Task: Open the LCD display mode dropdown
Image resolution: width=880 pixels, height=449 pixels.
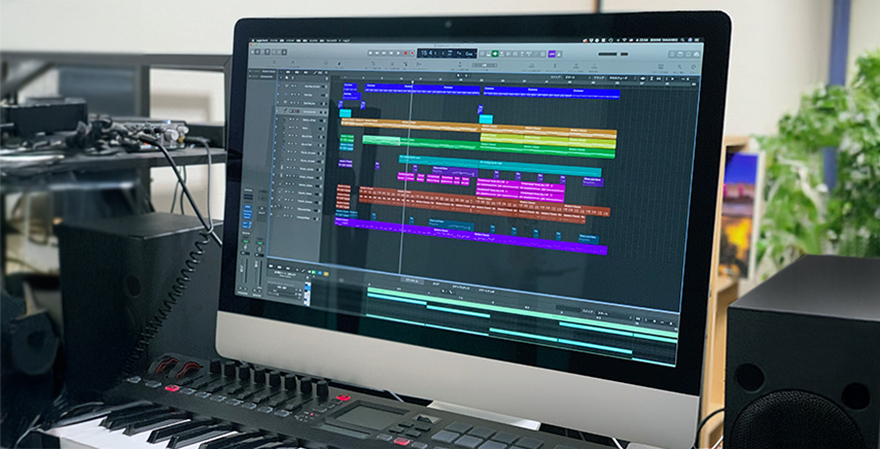Action: point(475,54)
